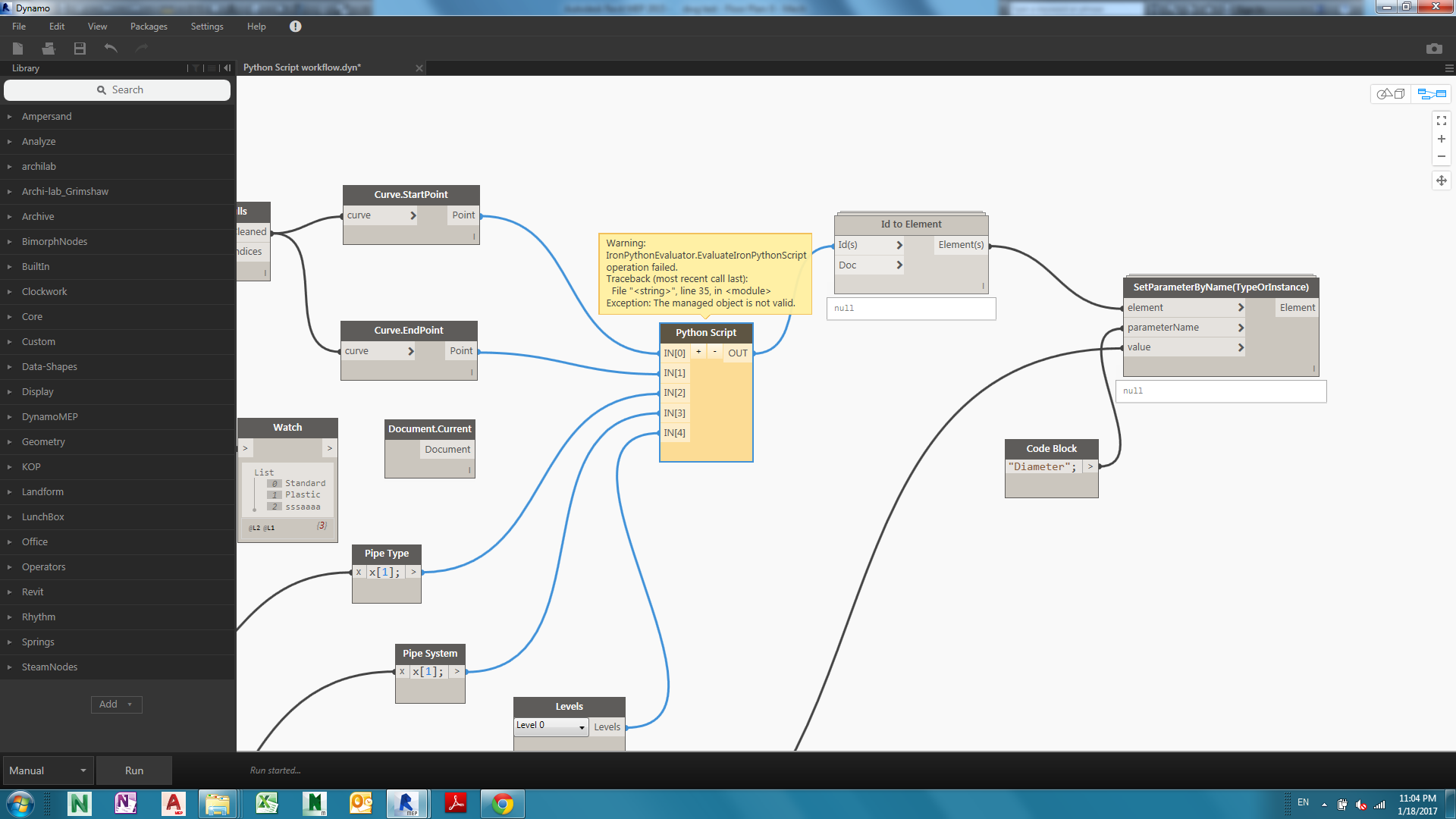Zoom in on the graph canvas
The height and width of the screenshot is (819, 1456).
[x=1441, y=140]
